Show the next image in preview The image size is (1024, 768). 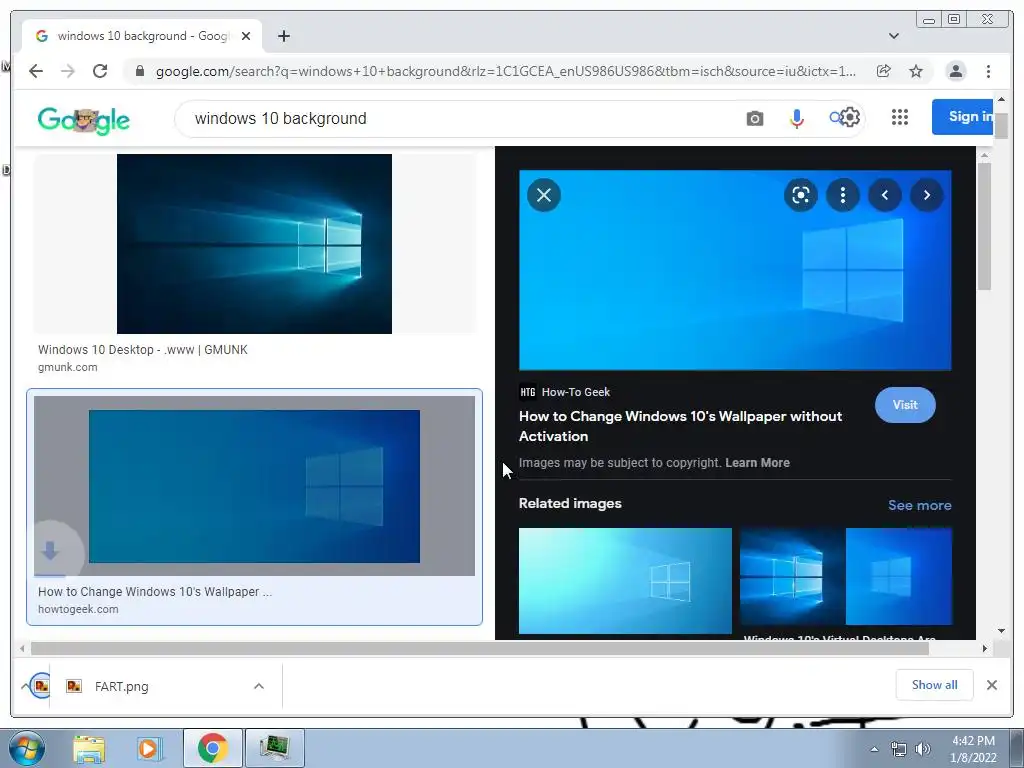point(927,195)
